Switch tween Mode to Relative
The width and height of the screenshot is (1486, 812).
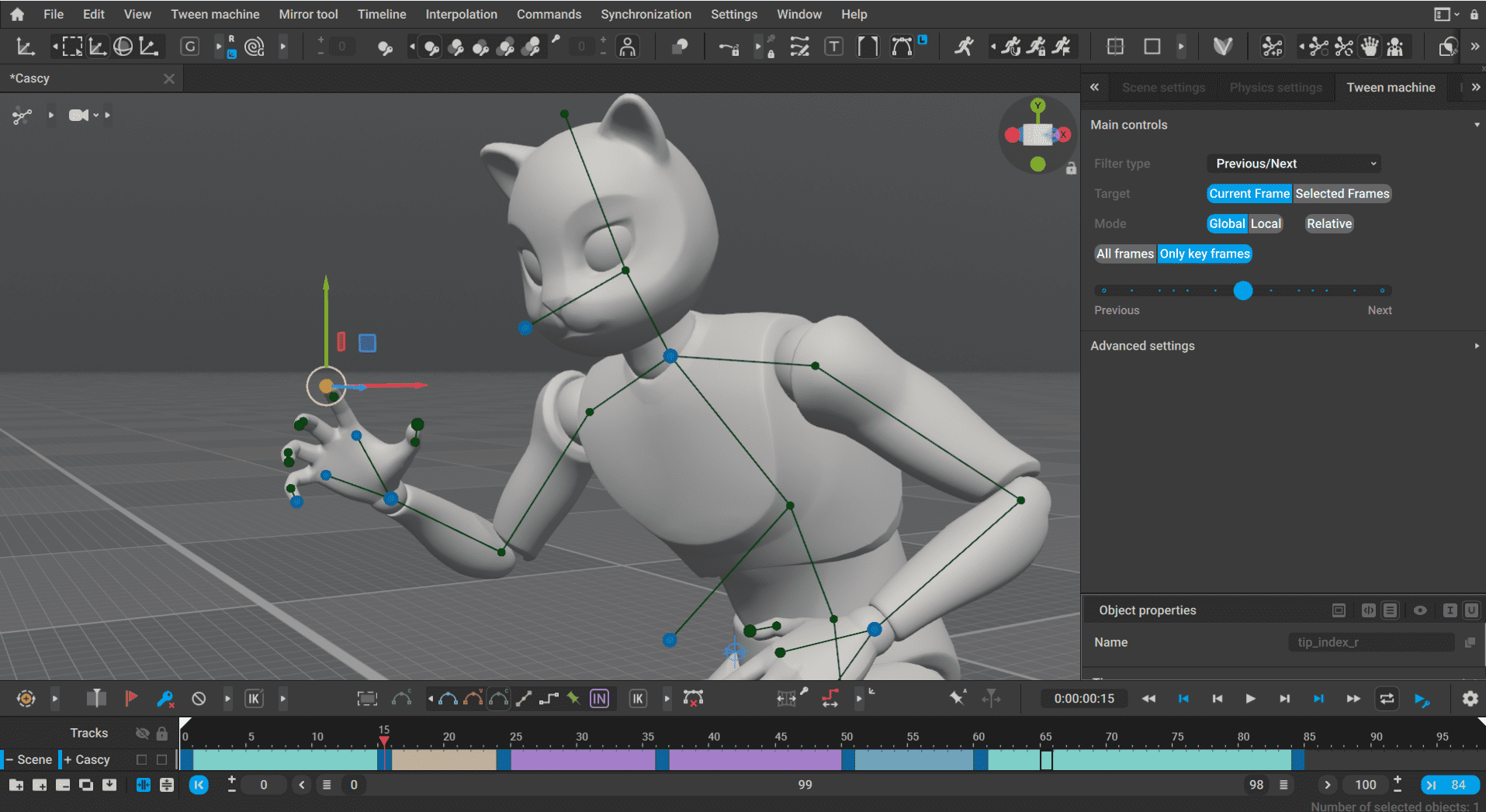pos(1328,223)
